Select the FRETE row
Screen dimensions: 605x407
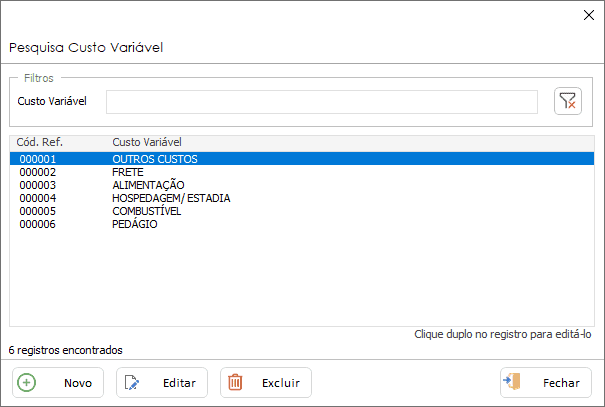(302, 172)
